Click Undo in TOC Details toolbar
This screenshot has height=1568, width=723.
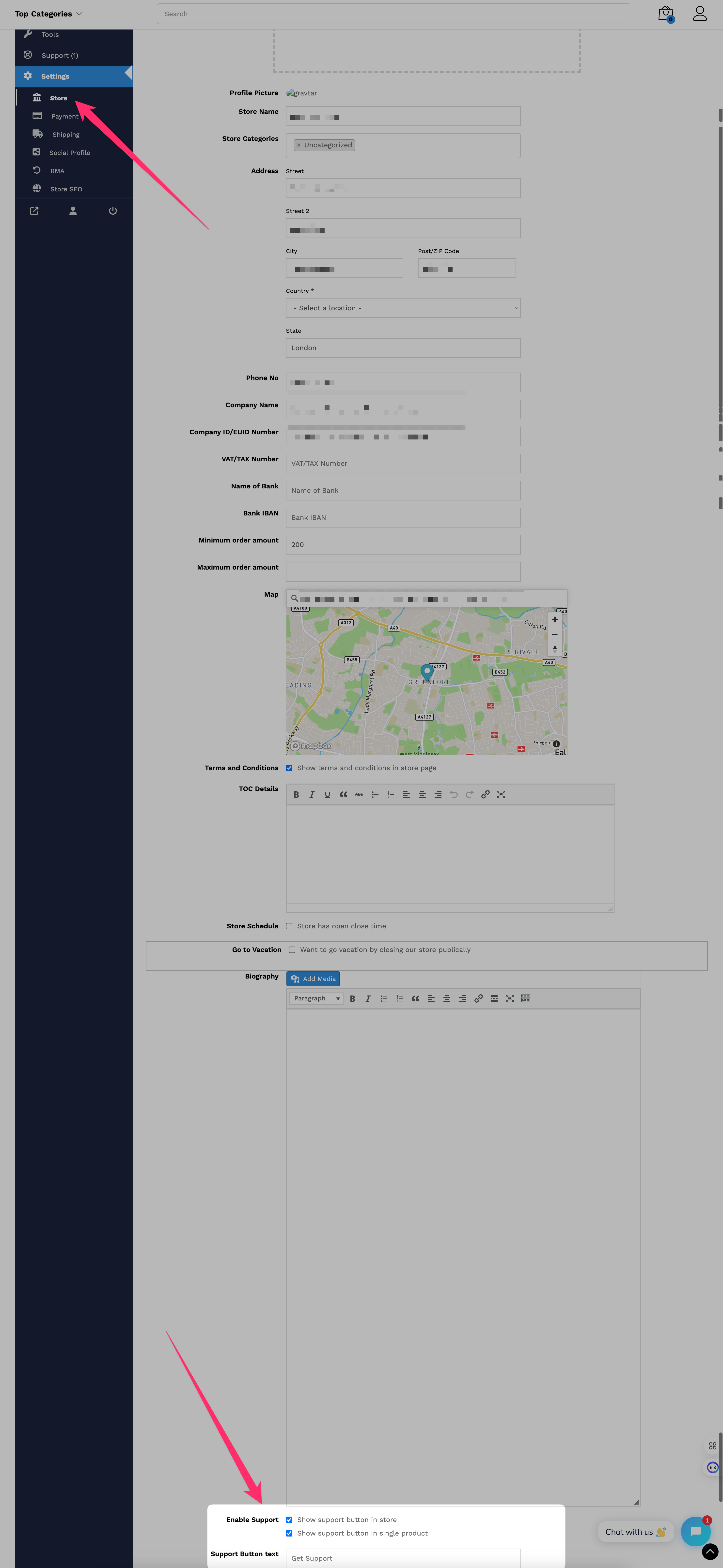[x=454, y=794]
